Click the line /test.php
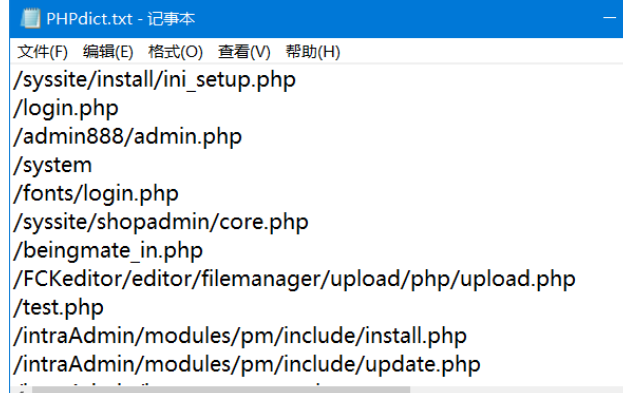Viewport: 623px width, 393px height. click(58, 307)
